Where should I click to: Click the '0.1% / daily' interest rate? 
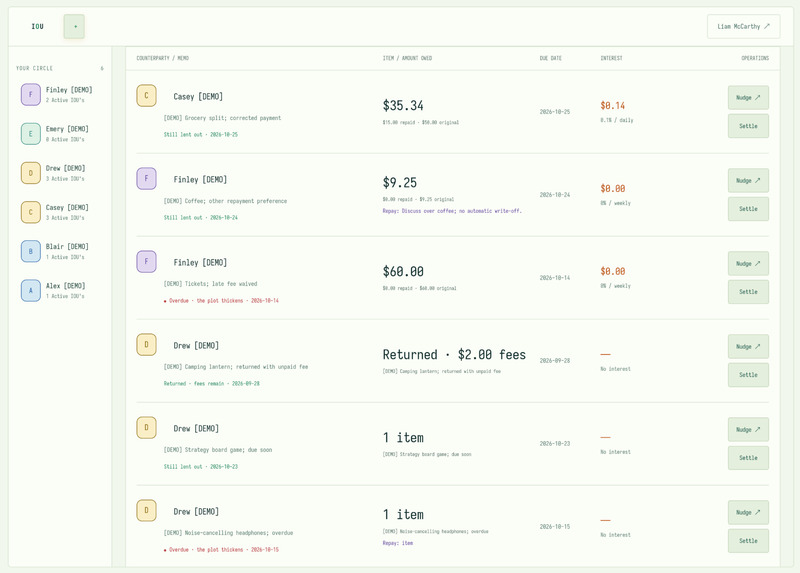pos(617,120)
